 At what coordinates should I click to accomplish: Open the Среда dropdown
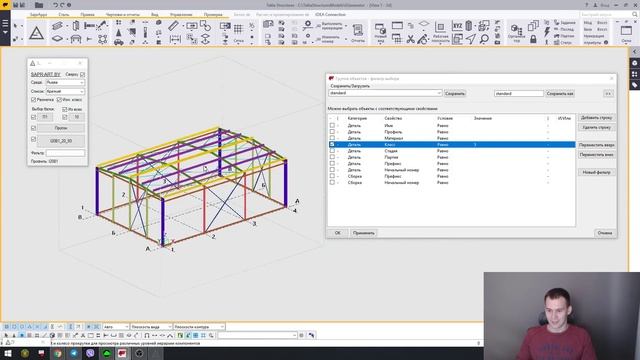coord(65,82)
